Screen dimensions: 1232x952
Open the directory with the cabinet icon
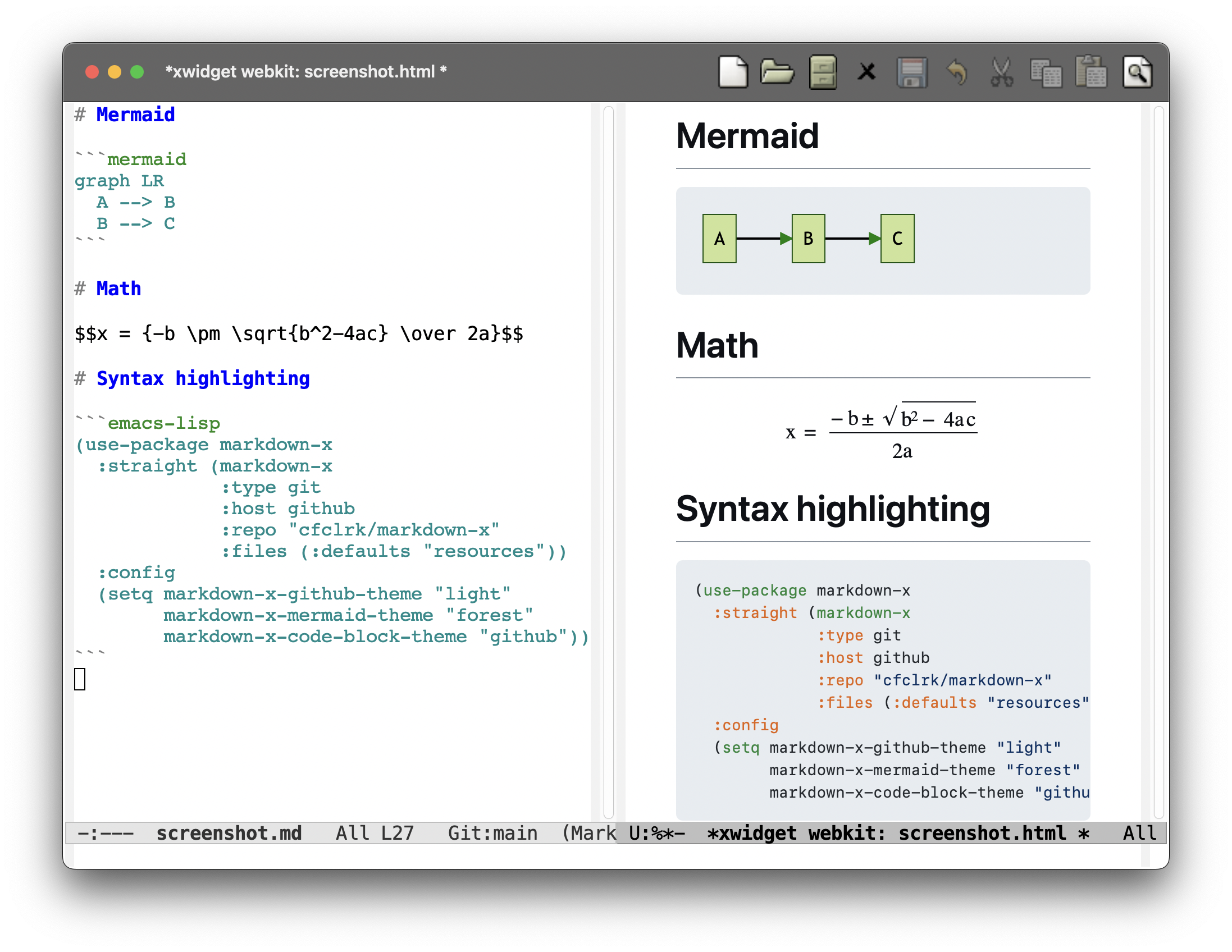(x=823, y=72)
